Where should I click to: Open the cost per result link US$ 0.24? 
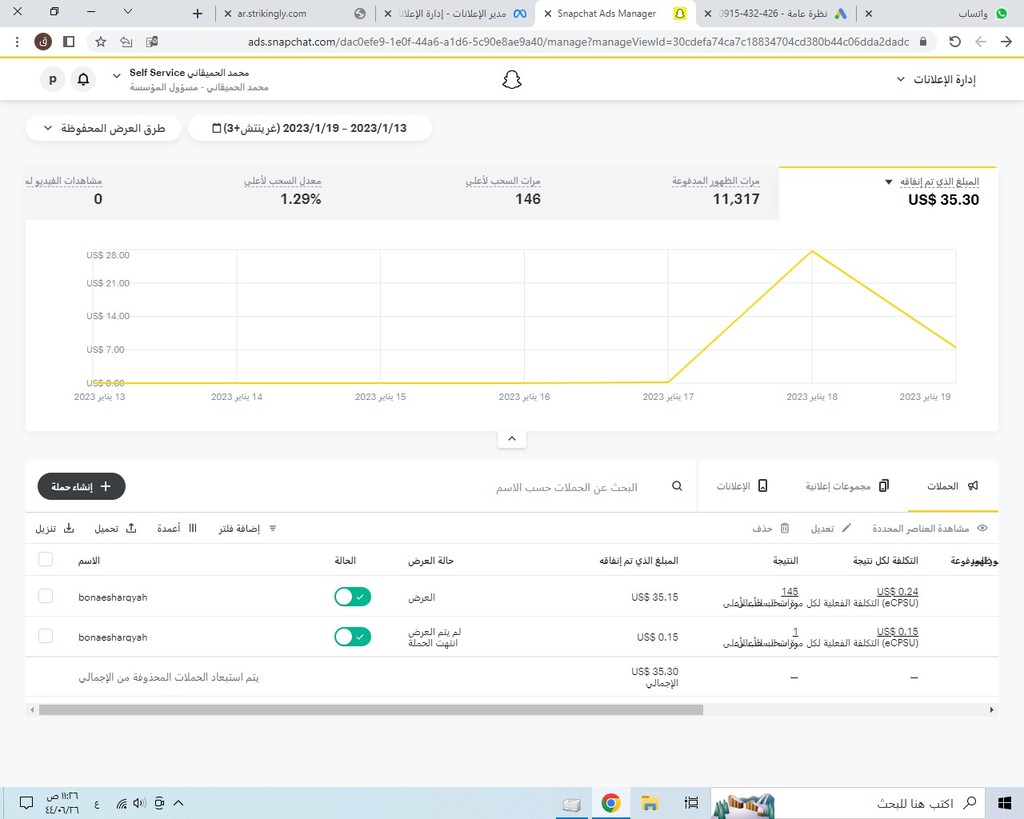[897, 592]
